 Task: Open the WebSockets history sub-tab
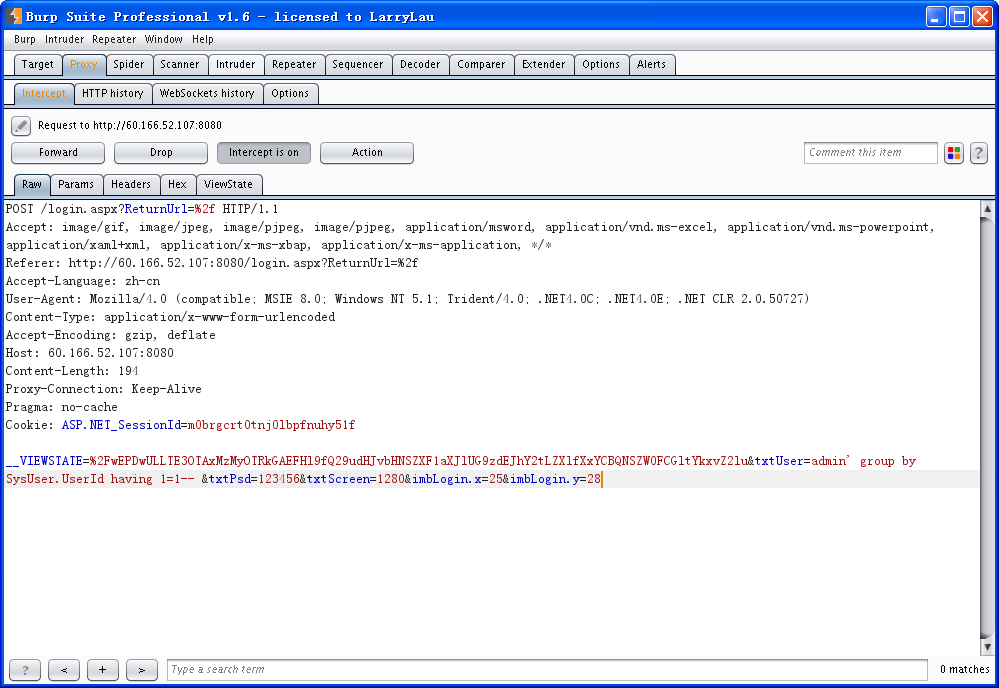pos(207,94)
